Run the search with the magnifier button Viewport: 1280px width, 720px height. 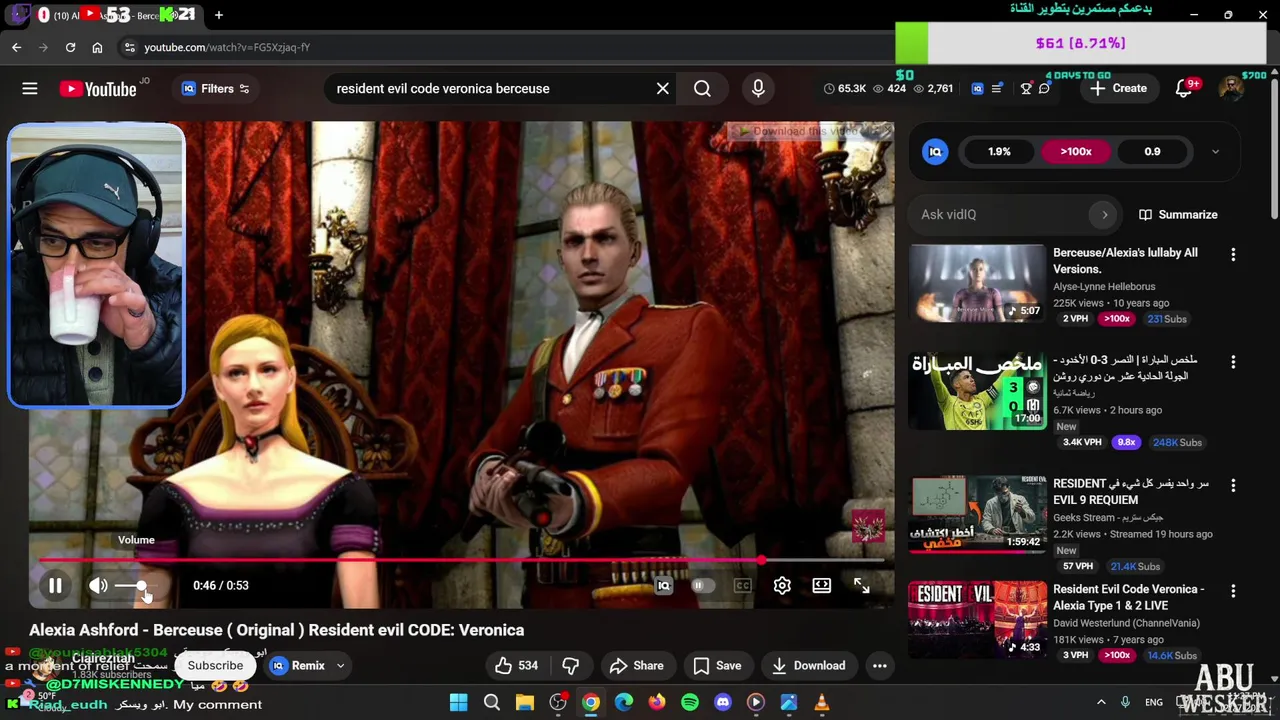[x=702, y=89]
